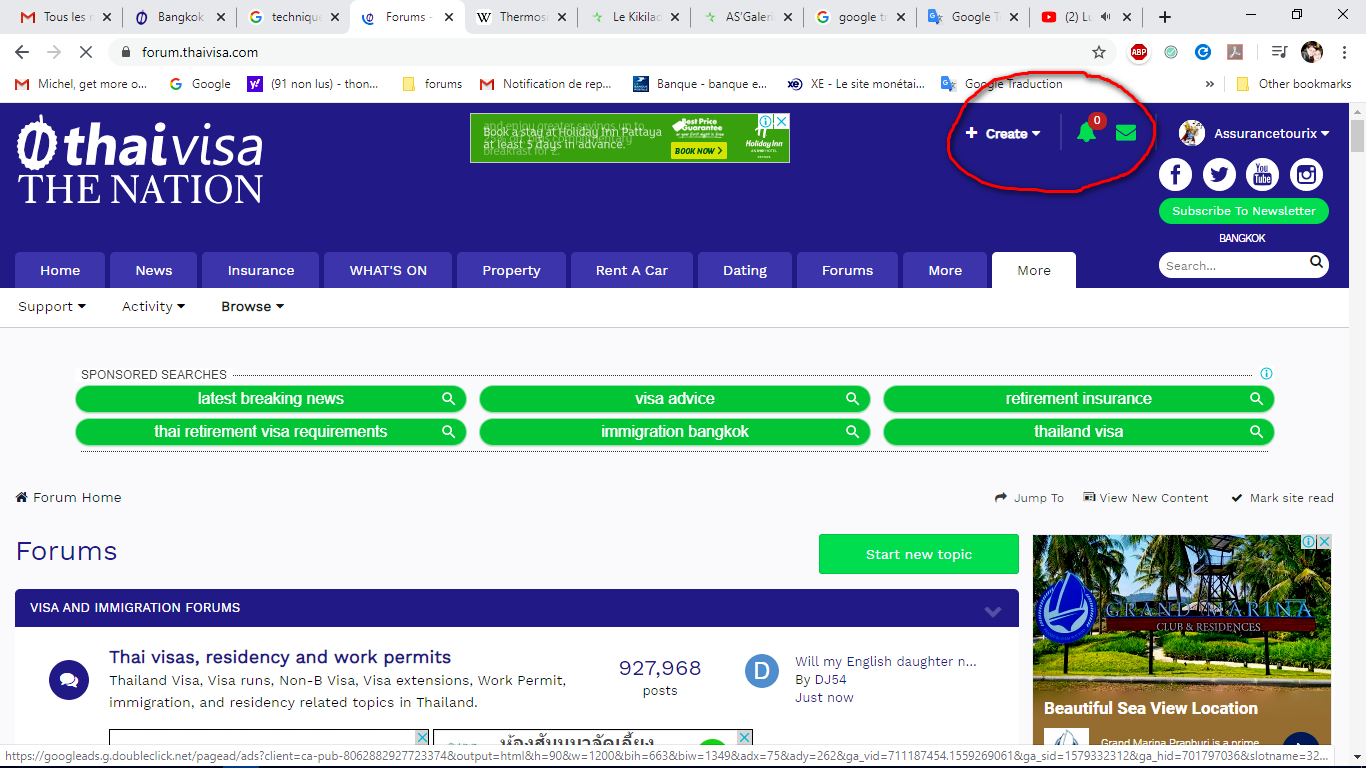Open the Dating navigation tab
This screenshot has height=768, width=1366.
point(745,270)
